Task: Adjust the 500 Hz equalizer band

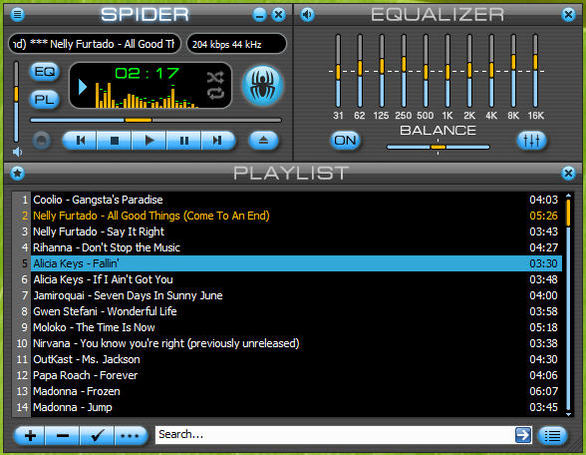Action: [x=426, y=71]
